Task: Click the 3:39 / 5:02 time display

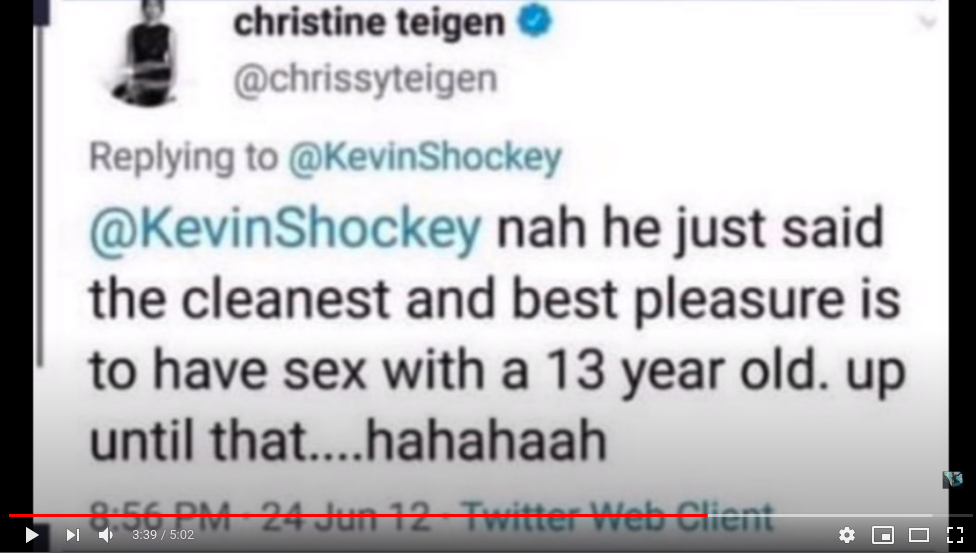Action: [x=163, y=535]
